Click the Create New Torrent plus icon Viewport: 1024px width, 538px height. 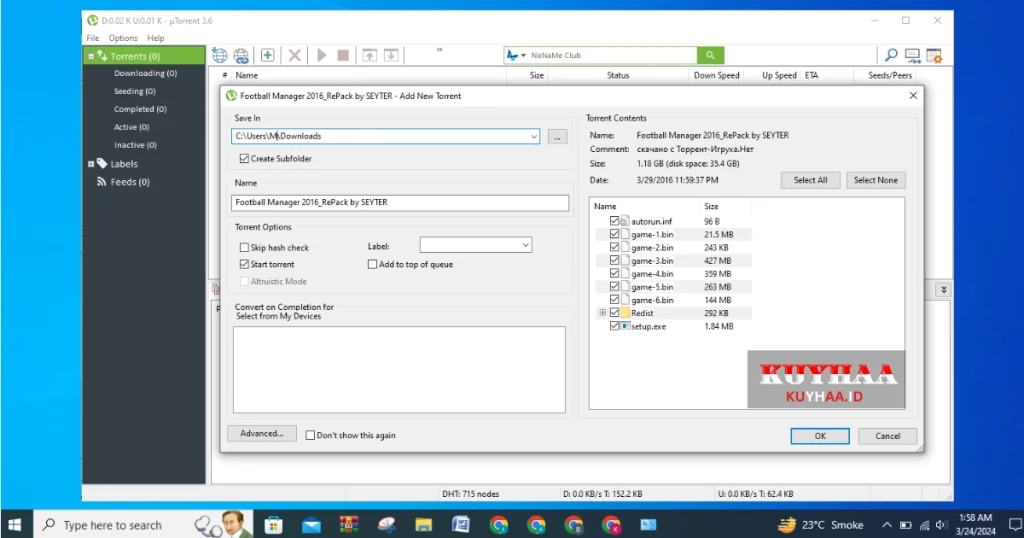click(267, 55)
